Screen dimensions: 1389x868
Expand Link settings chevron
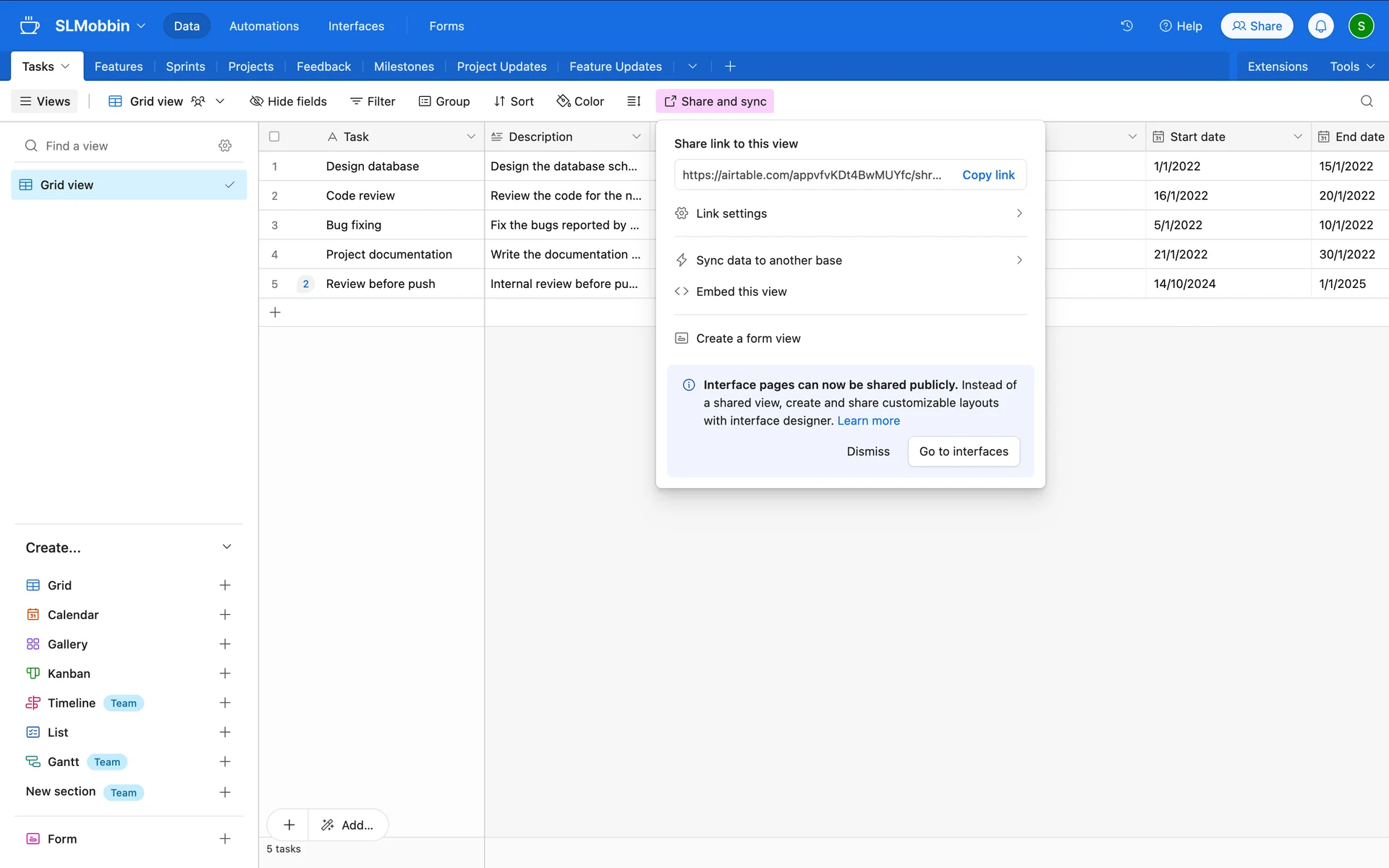(x=1019, y=213)
